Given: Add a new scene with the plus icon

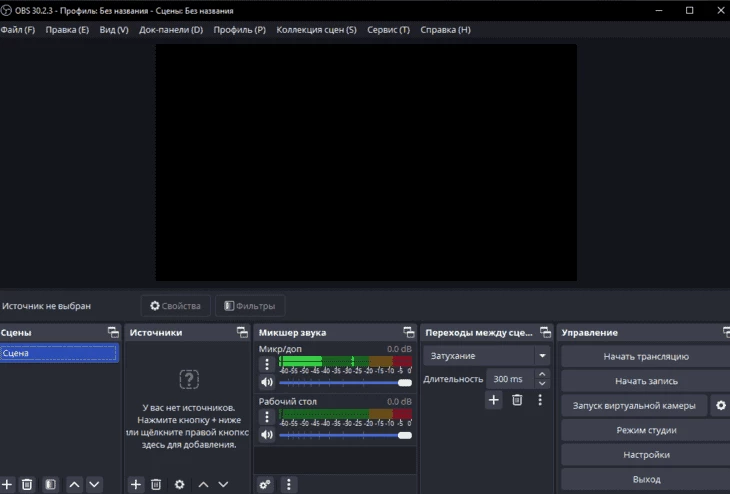Looking at the screenshot, I should click(x=8, y=484).
